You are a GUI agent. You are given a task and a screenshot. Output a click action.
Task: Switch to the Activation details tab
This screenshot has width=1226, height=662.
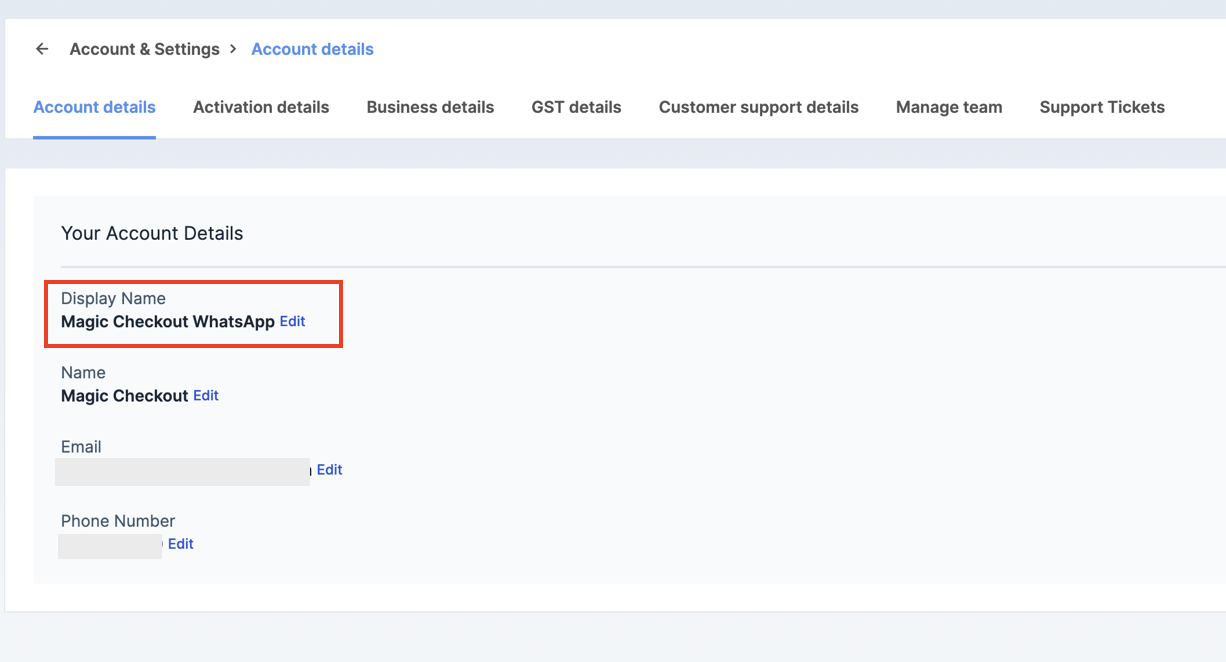coord(261,107)
